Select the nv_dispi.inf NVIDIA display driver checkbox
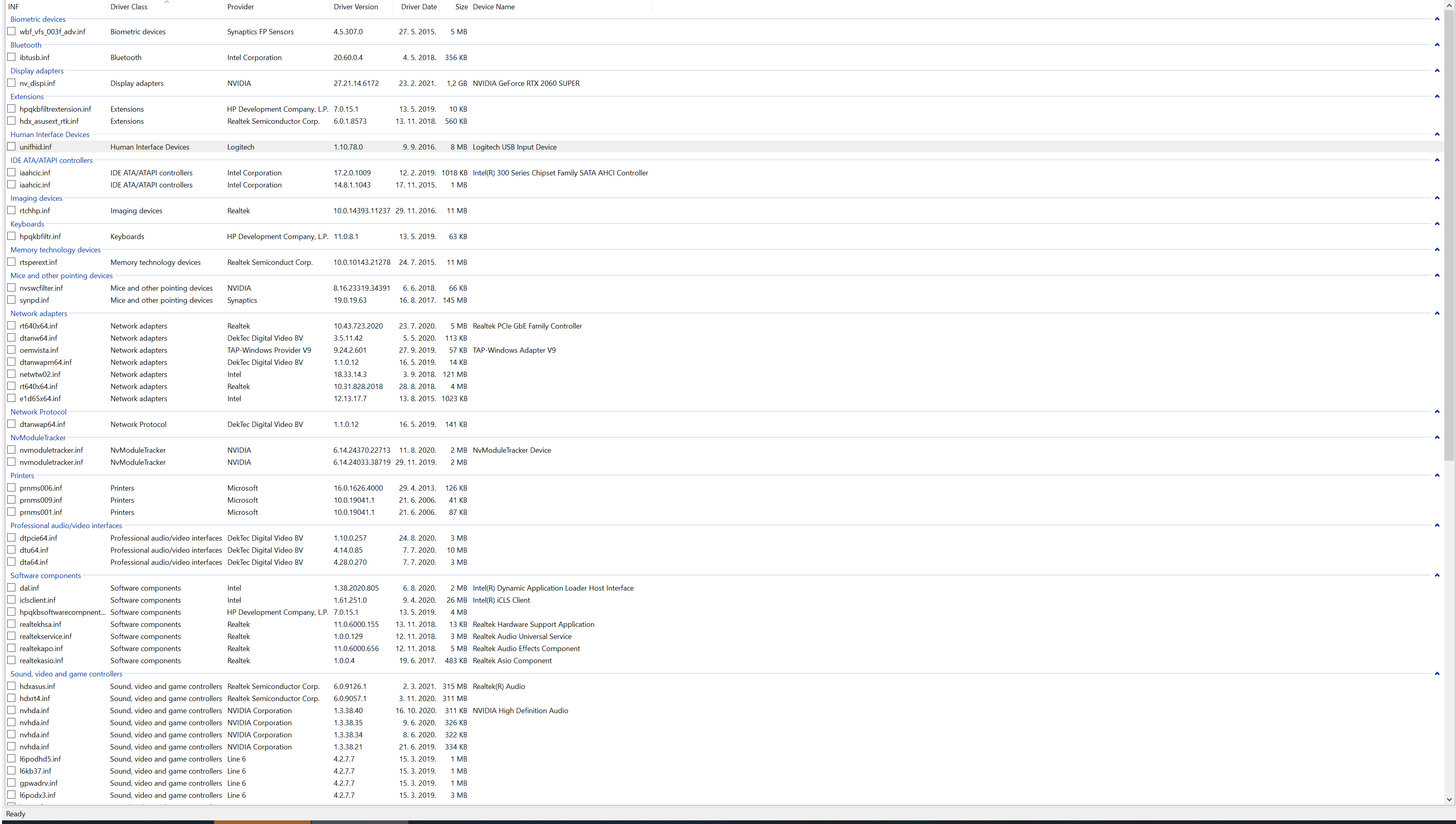This screenshot has width=1456, height=824. click(x=11, y=83)
